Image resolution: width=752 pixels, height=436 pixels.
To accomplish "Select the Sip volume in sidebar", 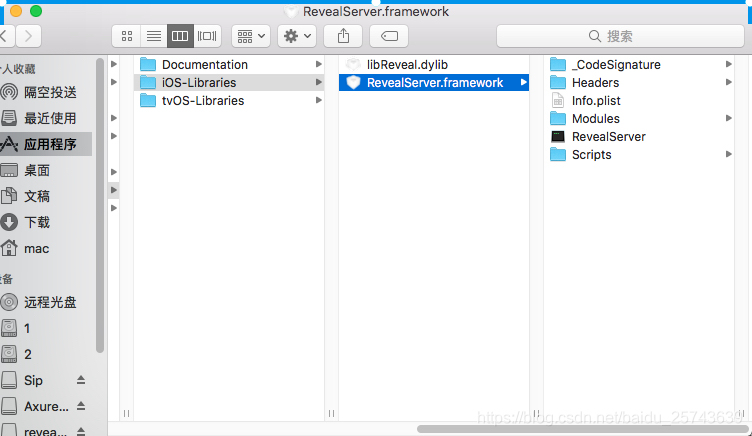I will 34,380.
